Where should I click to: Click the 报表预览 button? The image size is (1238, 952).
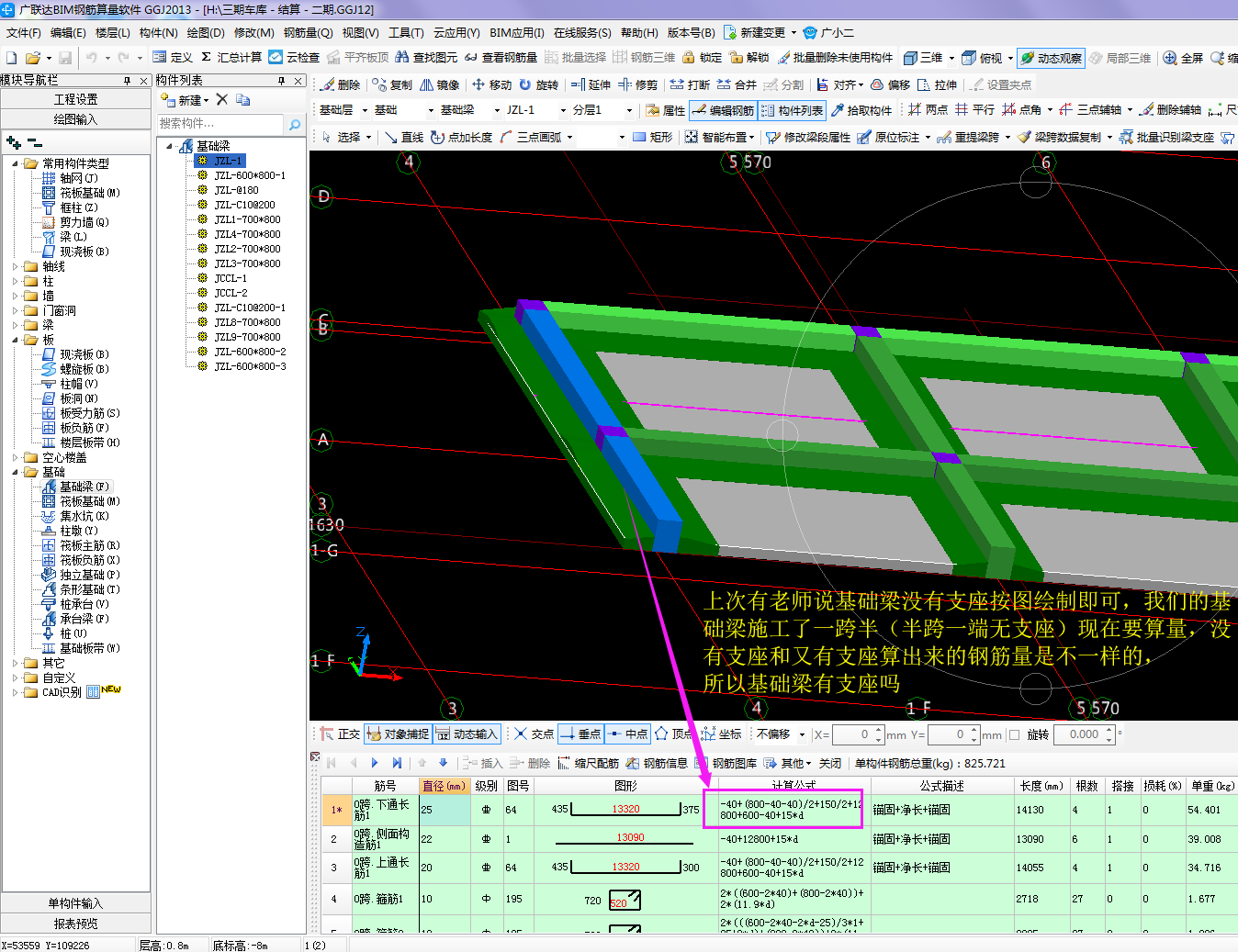coord(75,924)
